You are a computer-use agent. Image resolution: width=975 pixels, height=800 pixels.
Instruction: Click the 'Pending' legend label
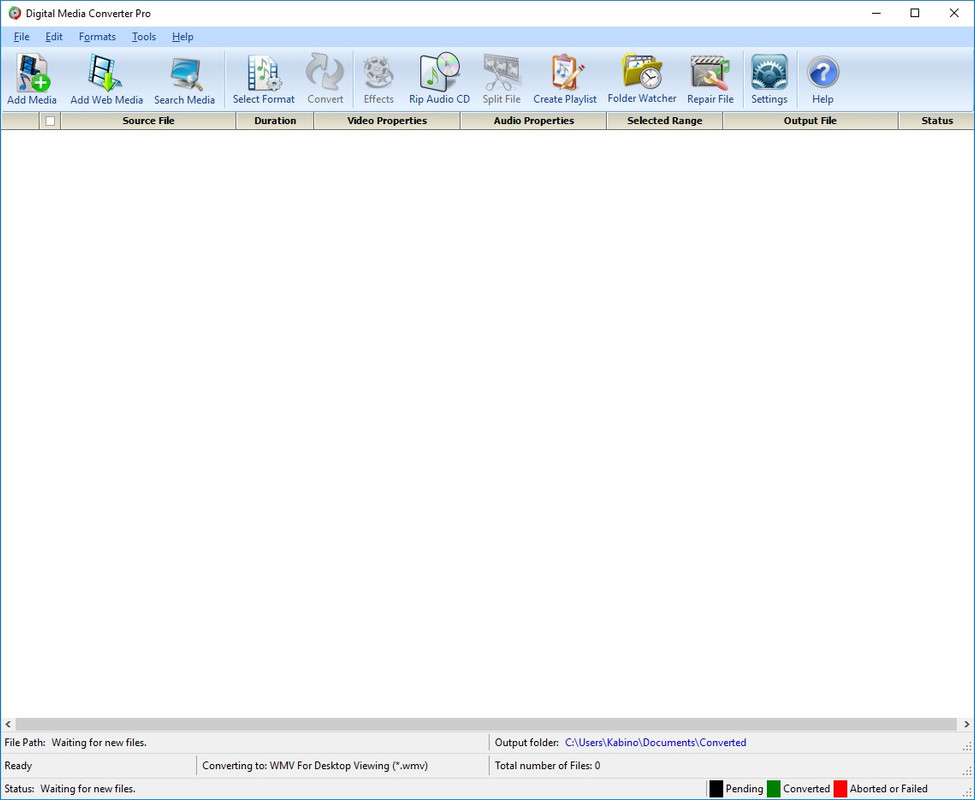point(744,789)
